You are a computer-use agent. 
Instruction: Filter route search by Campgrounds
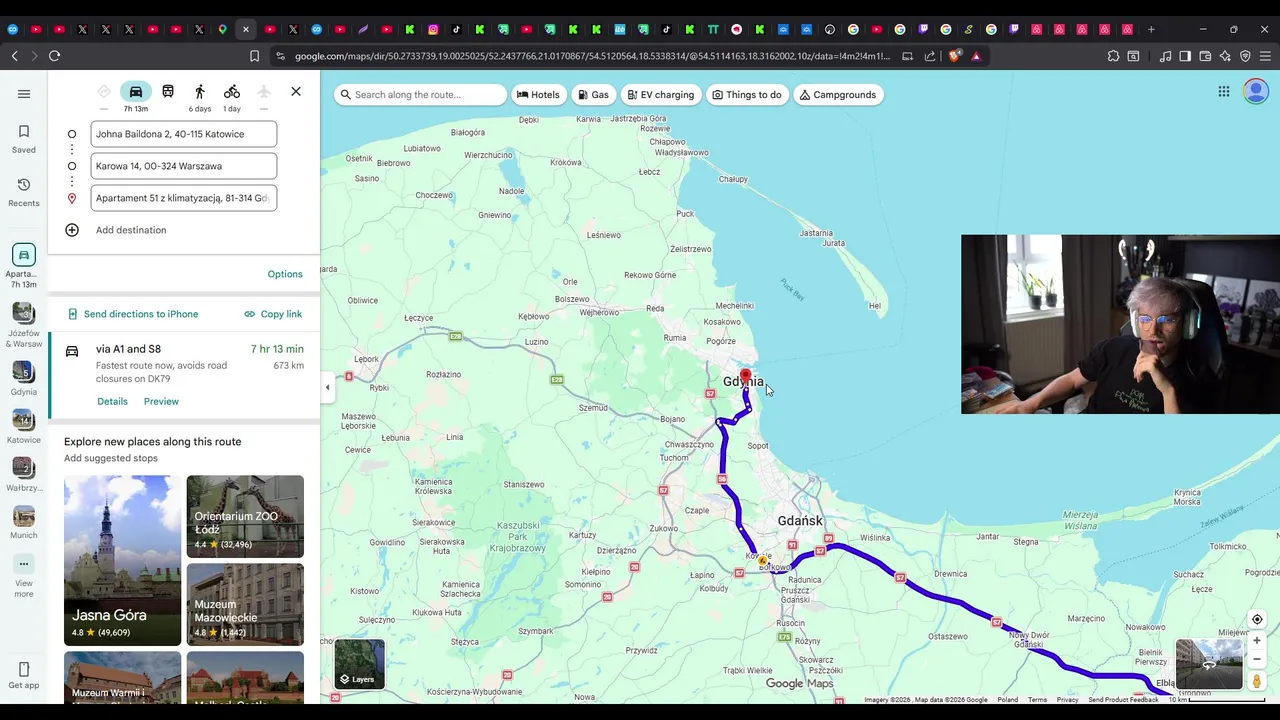point(838,95)
